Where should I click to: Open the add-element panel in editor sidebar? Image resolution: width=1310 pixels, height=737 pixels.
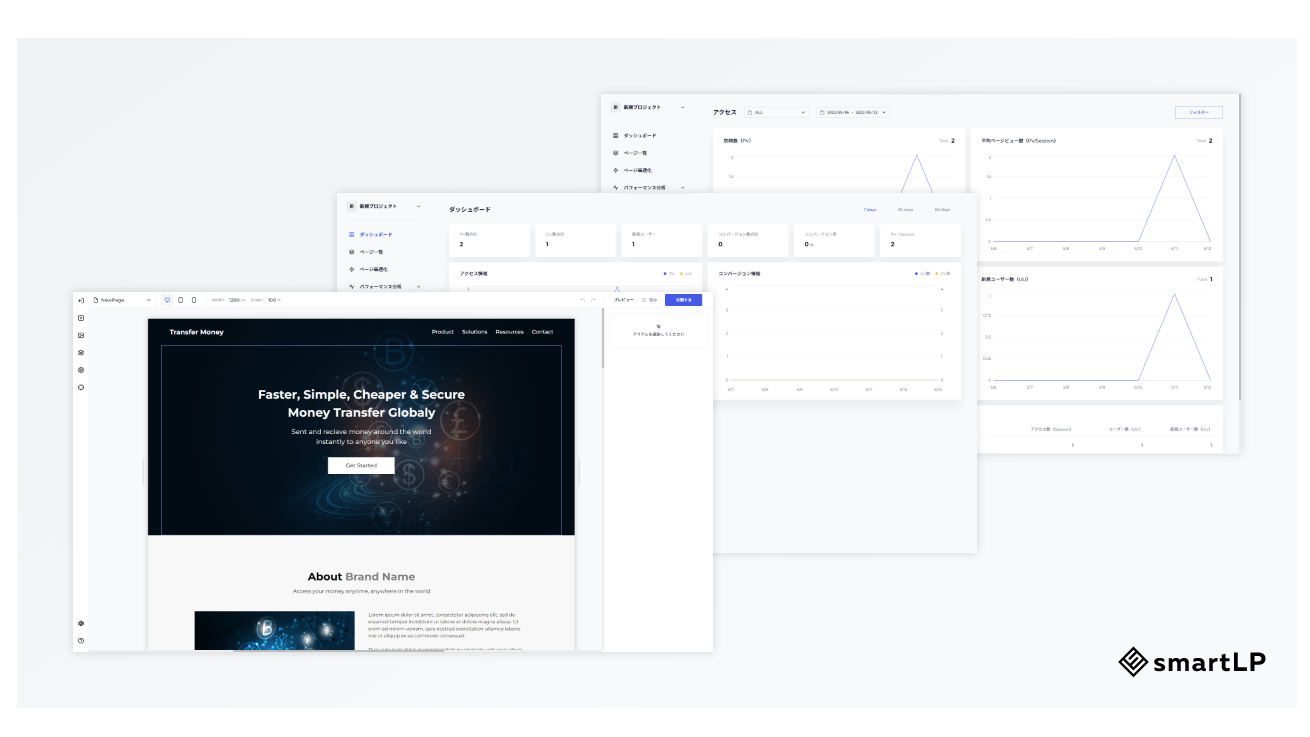[81, 318]
